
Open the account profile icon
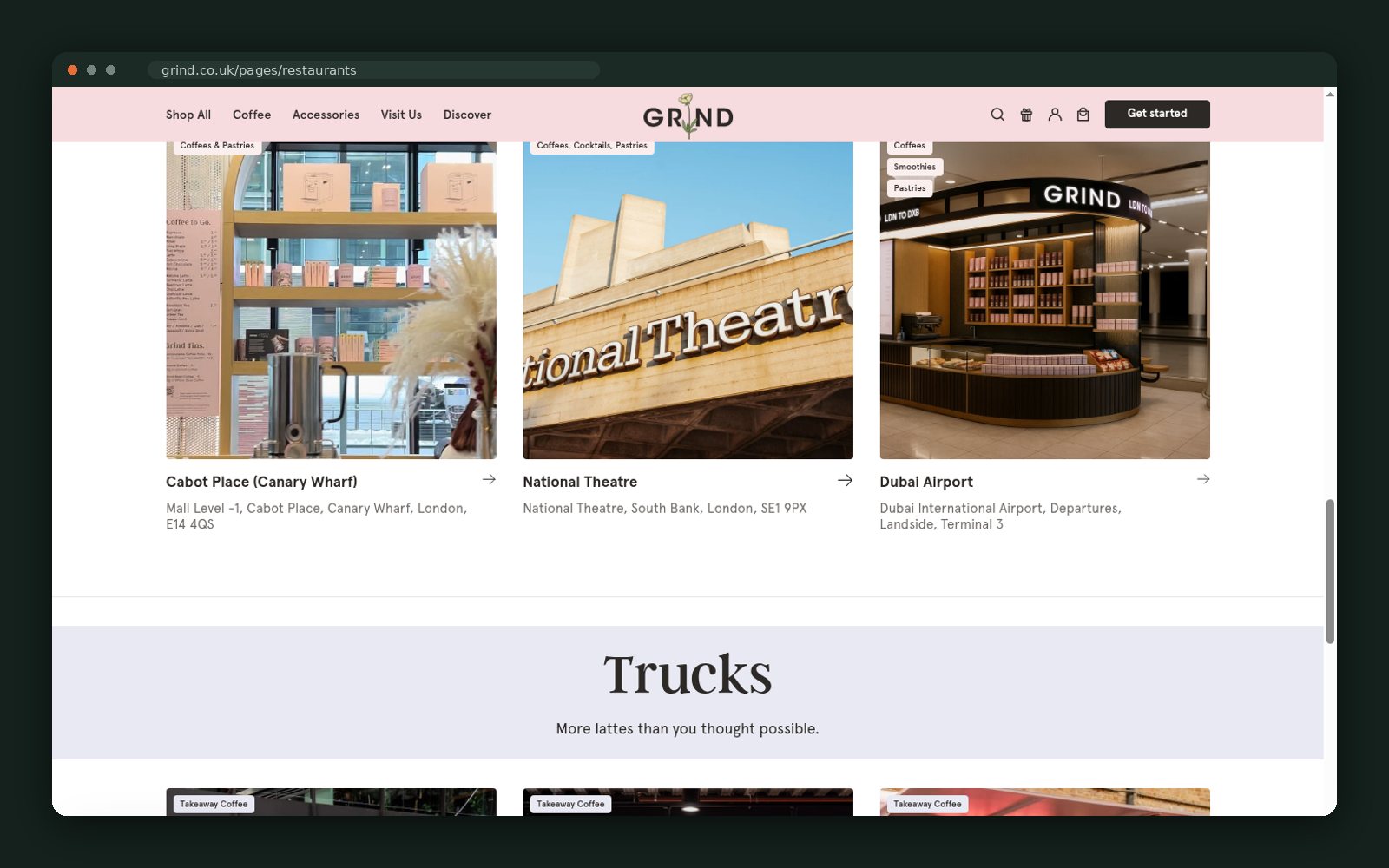(x=1055, y=115)
